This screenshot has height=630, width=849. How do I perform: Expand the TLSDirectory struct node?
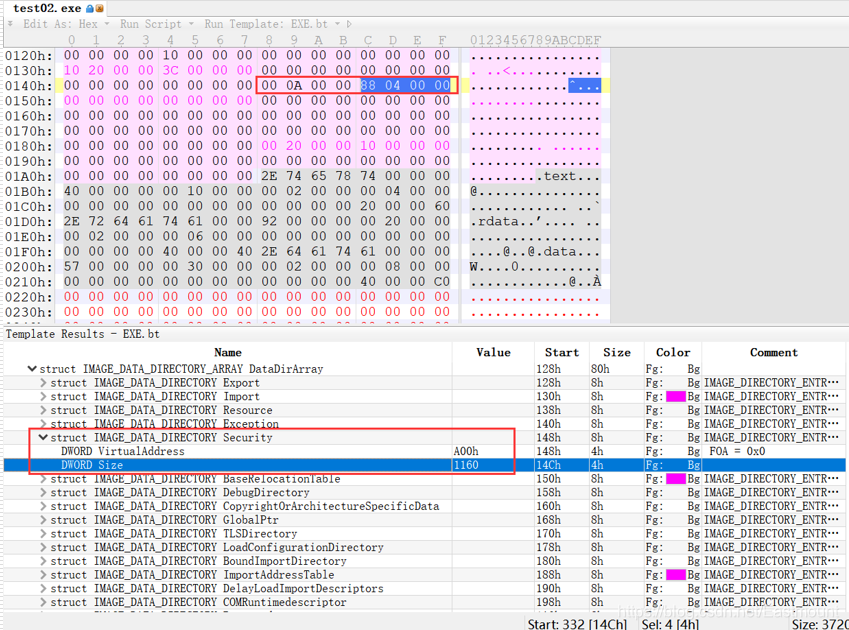coord(43,534)
